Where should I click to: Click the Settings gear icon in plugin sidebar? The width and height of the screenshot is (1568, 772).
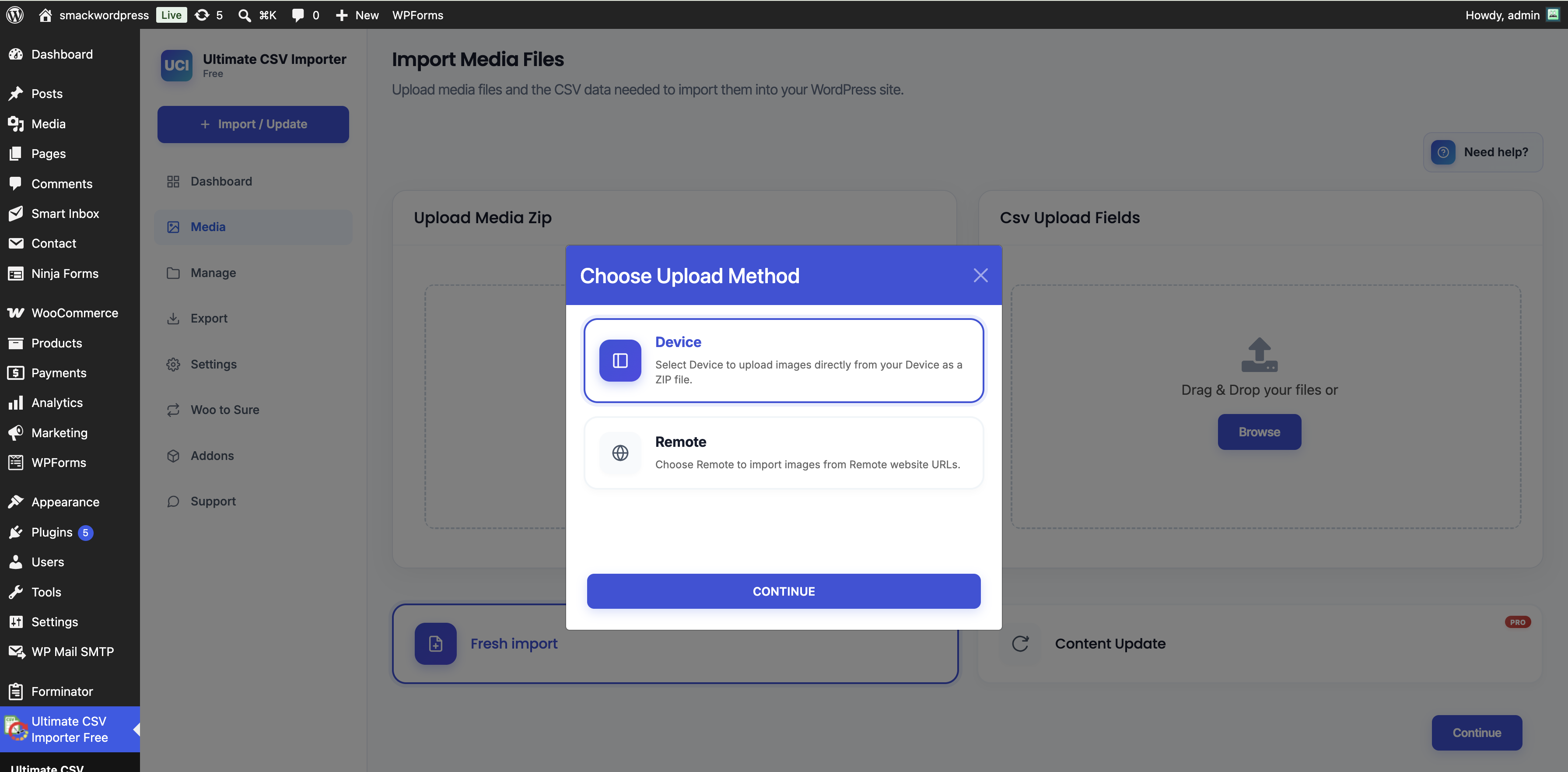click(x=174, y=364)
